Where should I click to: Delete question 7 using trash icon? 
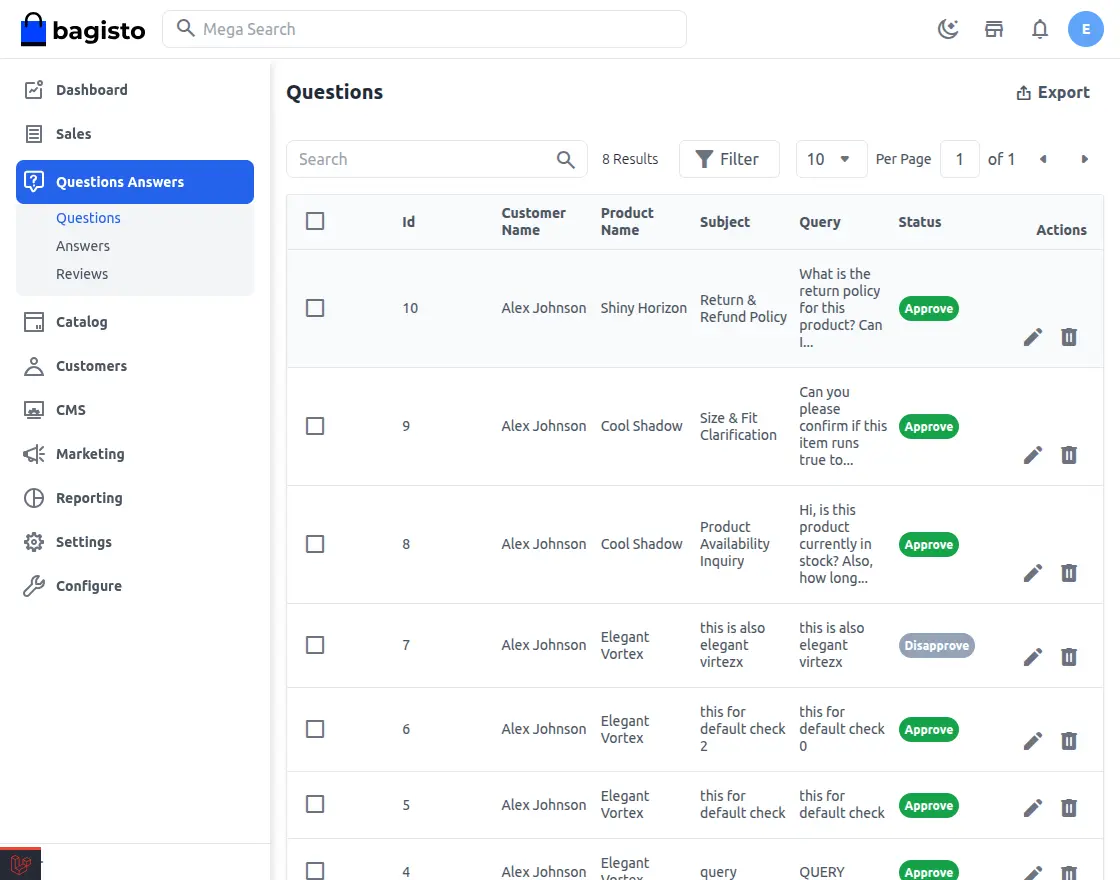click(1069, 657)
